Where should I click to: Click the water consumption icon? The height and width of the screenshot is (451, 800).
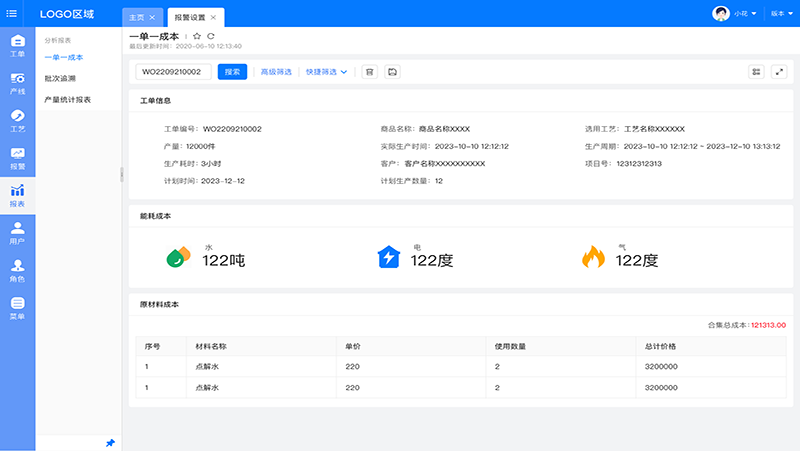(179, 256)
